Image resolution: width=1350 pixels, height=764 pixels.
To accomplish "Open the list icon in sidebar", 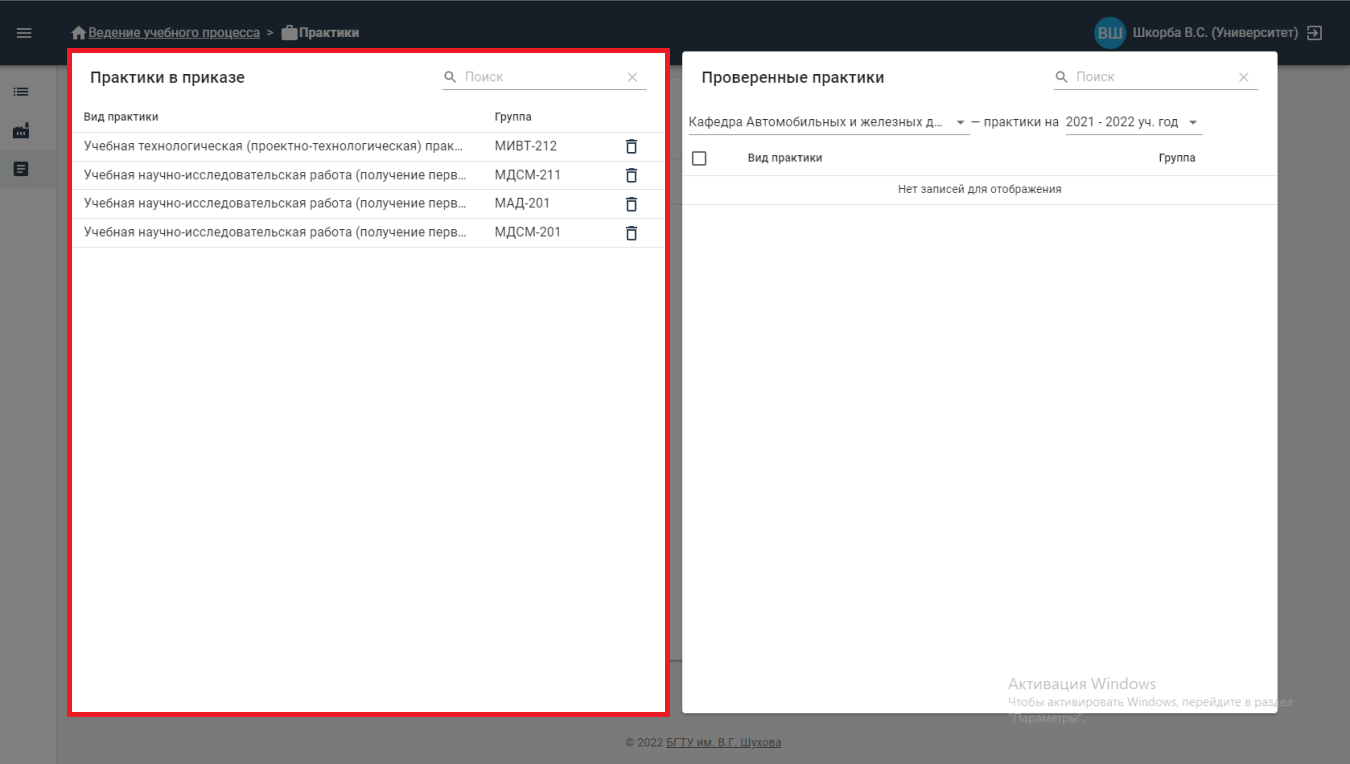I will tap(21, 92).
